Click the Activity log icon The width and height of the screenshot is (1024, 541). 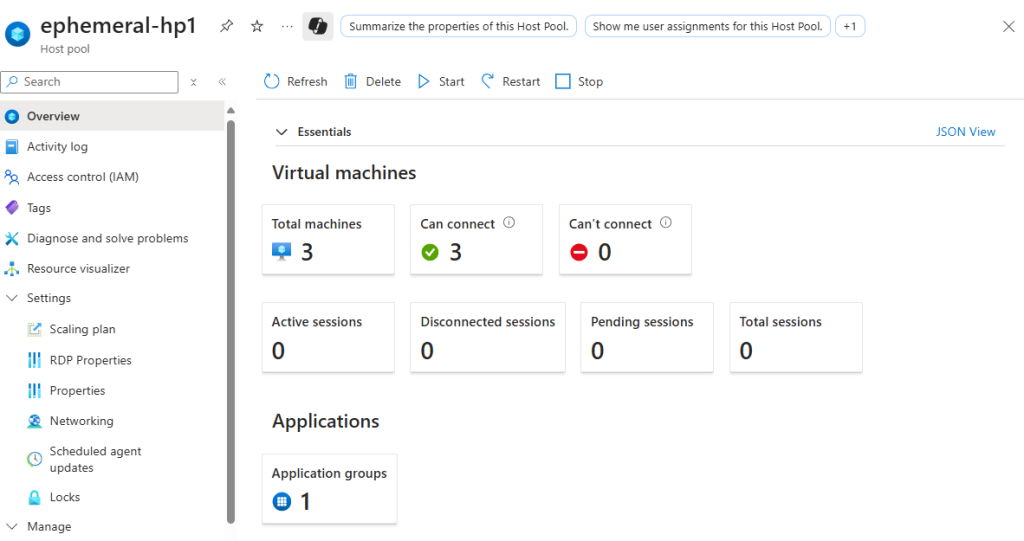click(12, 147)
